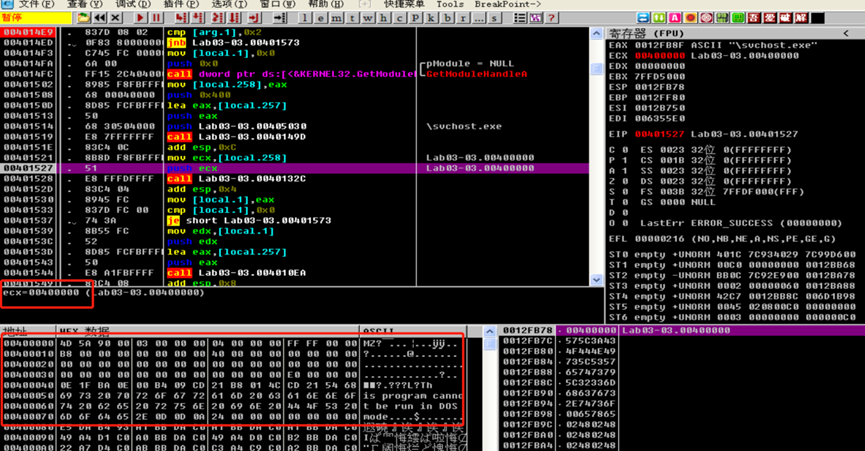Image resolution: width=865 pixels, height=451 pixels.
Task: Click the pink 'A' plugin icon
Action: click(674, 18)
